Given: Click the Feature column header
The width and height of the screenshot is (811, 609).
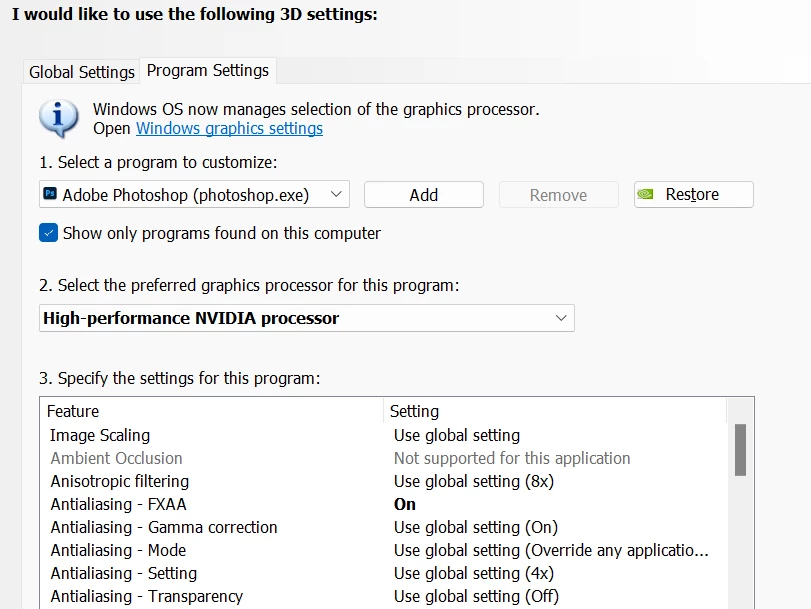Looking at the screenshot, I should (x=212, y=411).
